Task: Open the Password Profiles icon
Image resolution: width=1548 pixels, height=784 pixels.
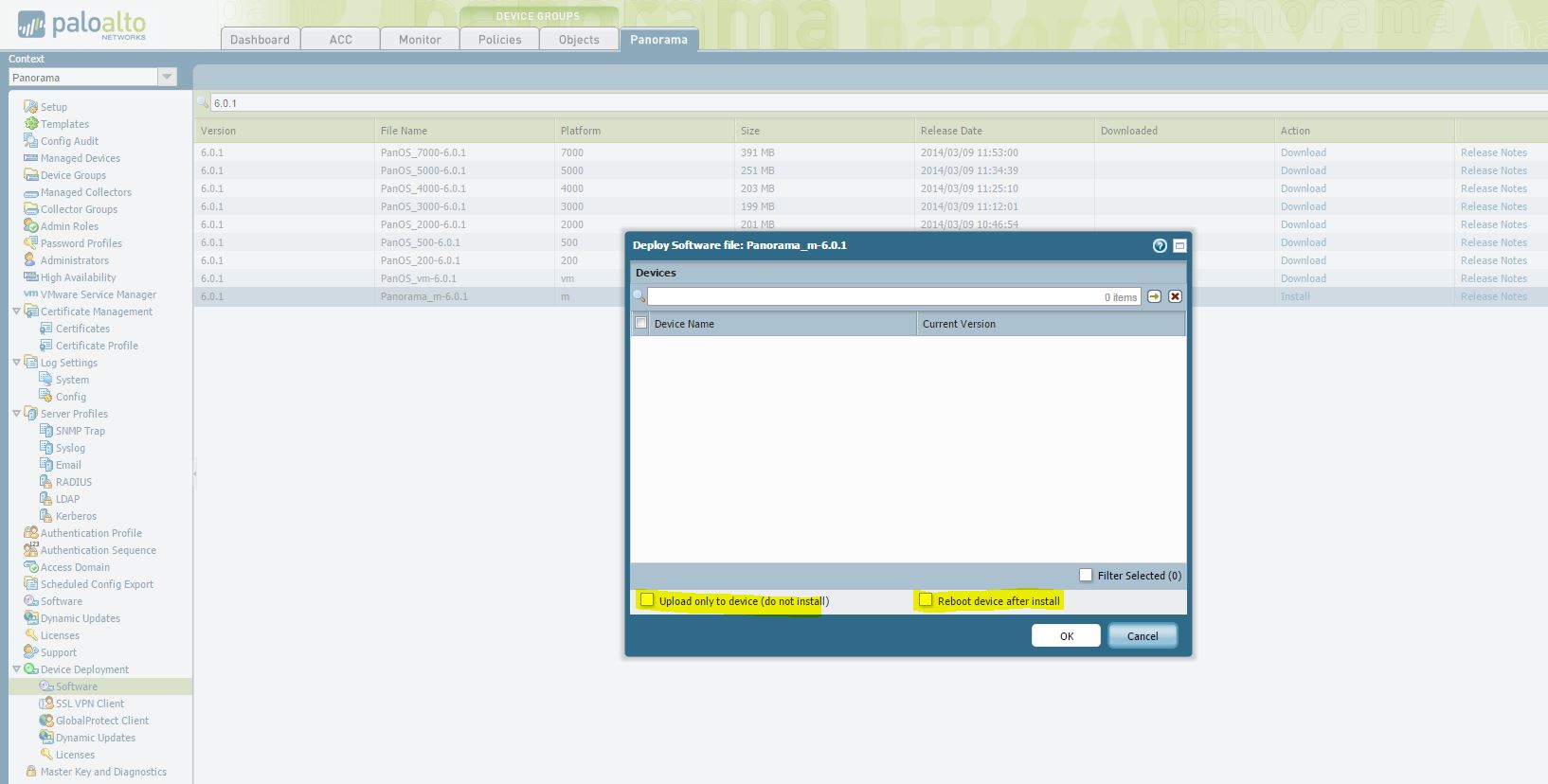Action: pyautogui.click(x=30, y=243)
